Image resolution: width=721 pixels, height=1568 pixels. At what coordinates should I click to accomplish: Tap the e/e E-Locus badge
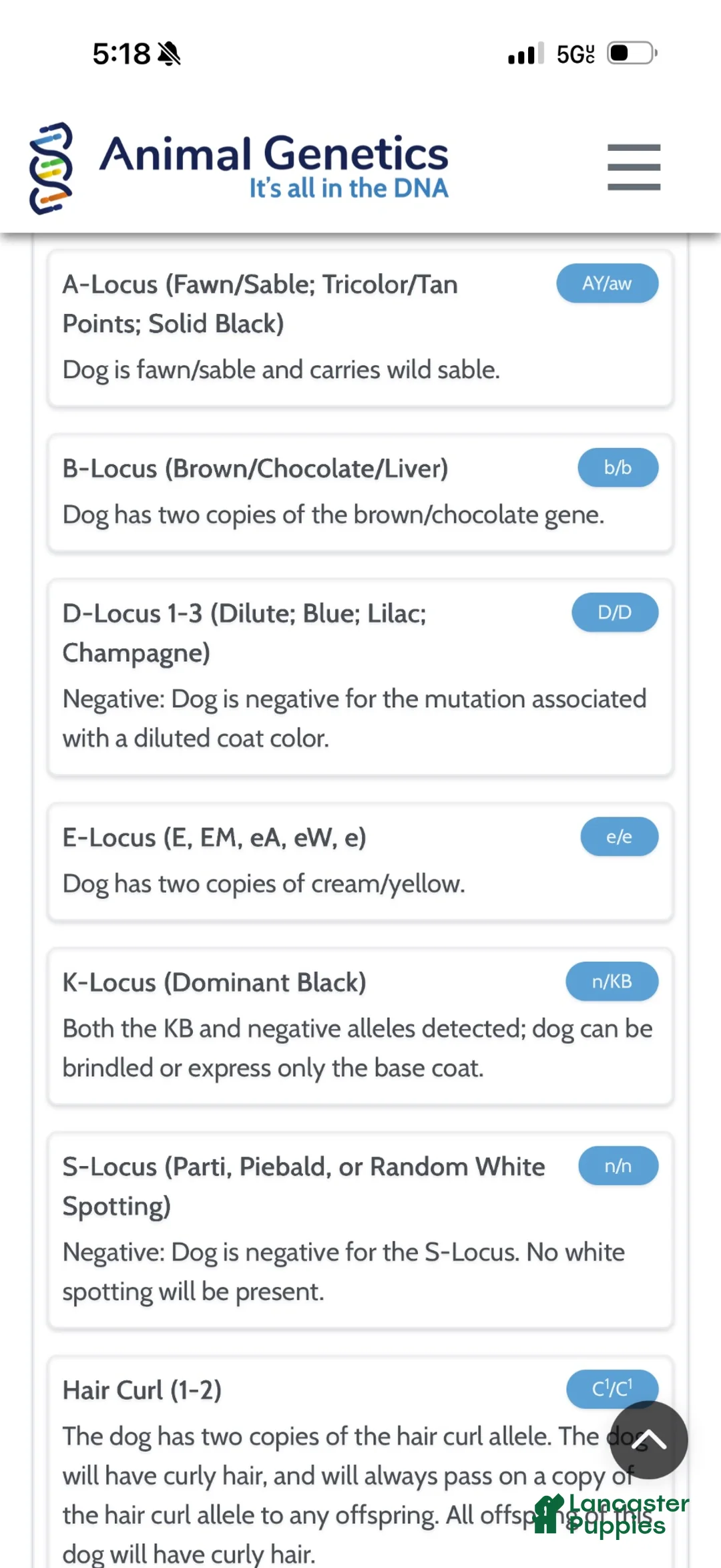[x=620, y=837]
